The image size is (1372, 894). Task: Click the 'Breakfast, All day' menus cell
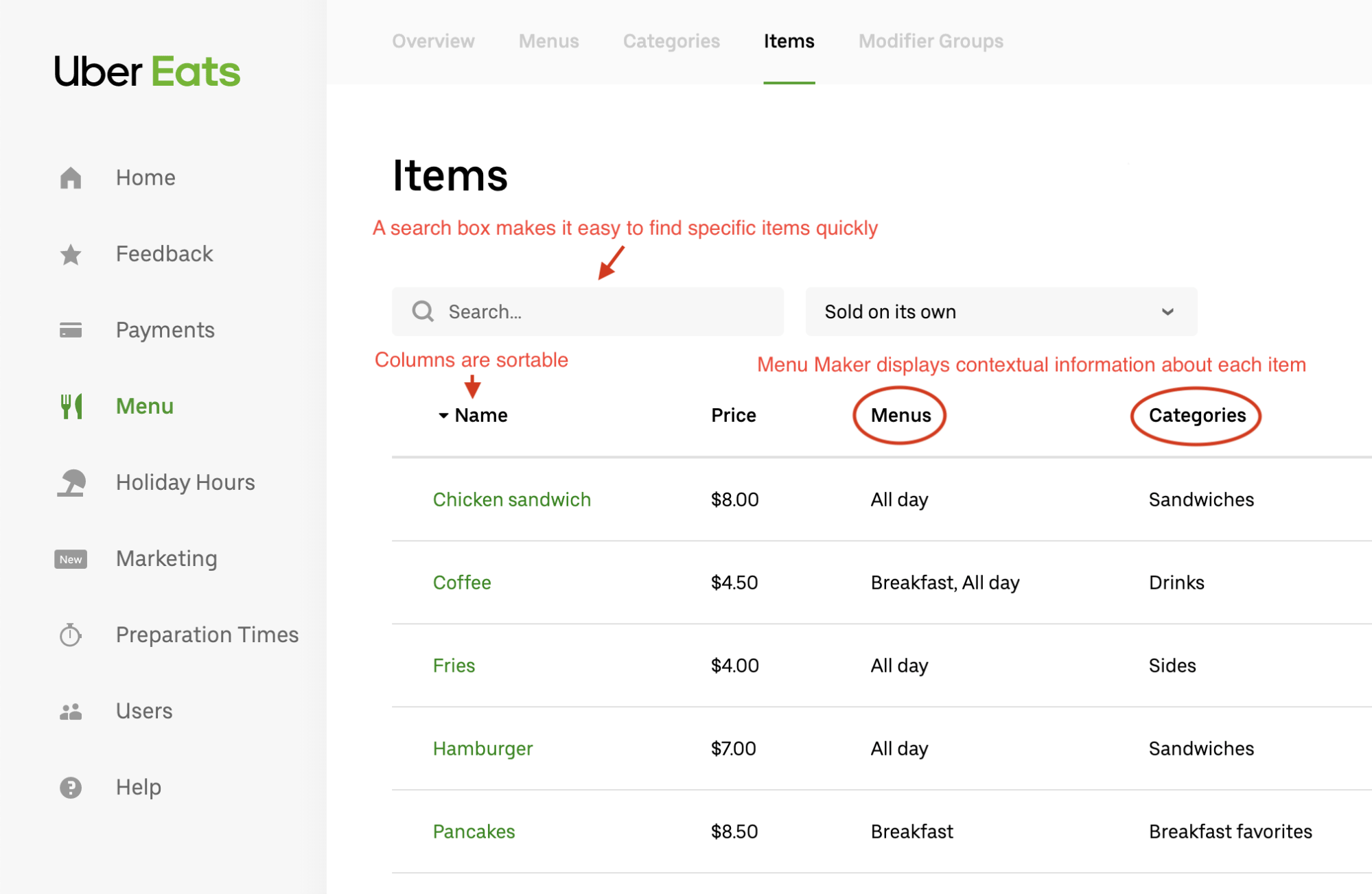945,583
